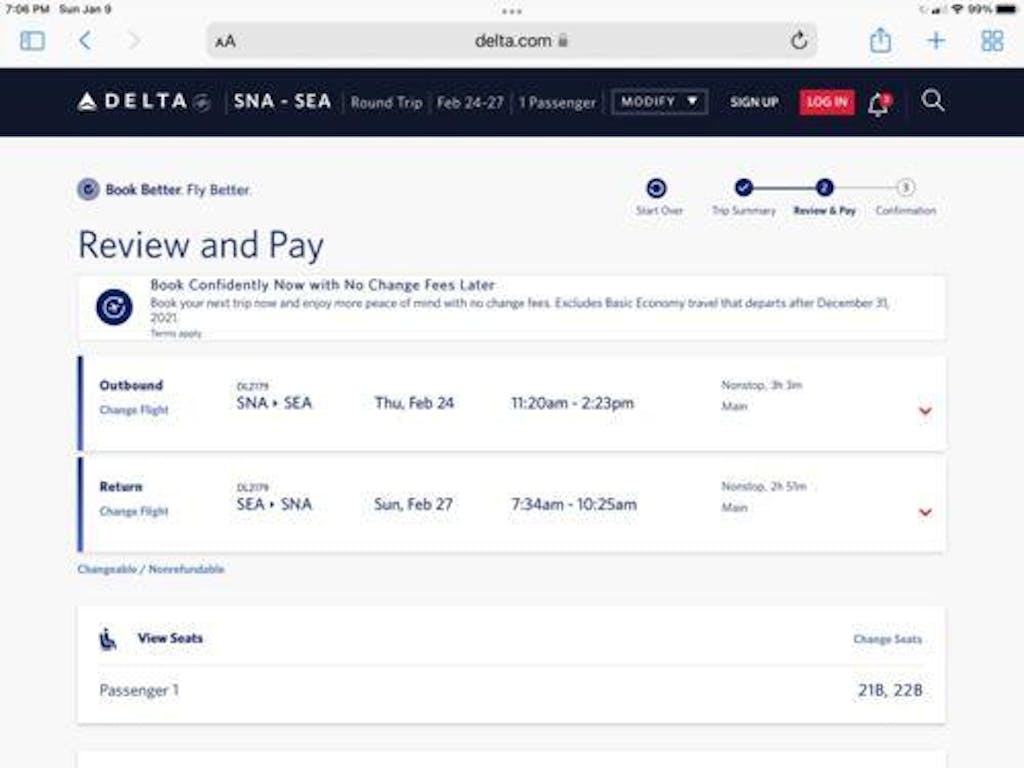Image resolution: width=1024 pixels, height=768 pixels.
Task: Open a new Safari tab
Action: (x=936, y=41)
